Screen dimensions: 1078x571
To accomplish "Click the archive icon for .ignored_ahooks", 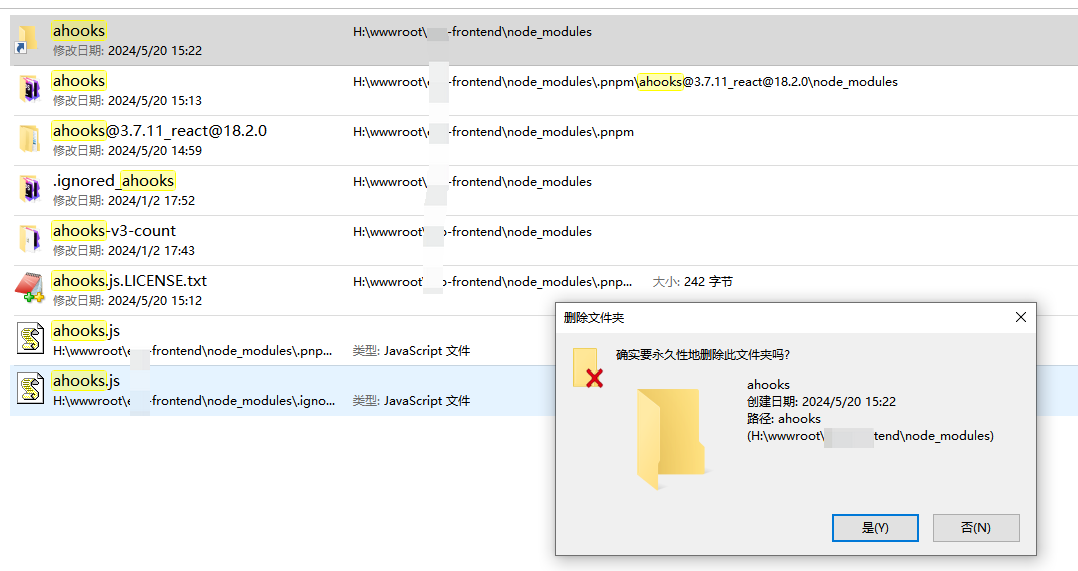I will (30, 189).
